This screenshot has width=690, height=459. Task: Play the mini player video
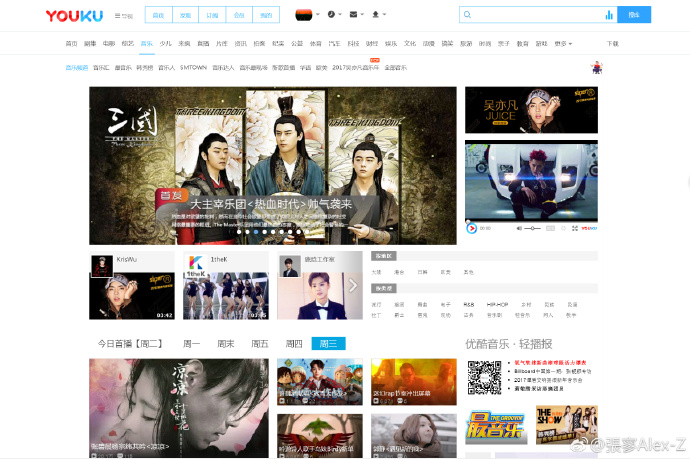(x=471, y=228)
